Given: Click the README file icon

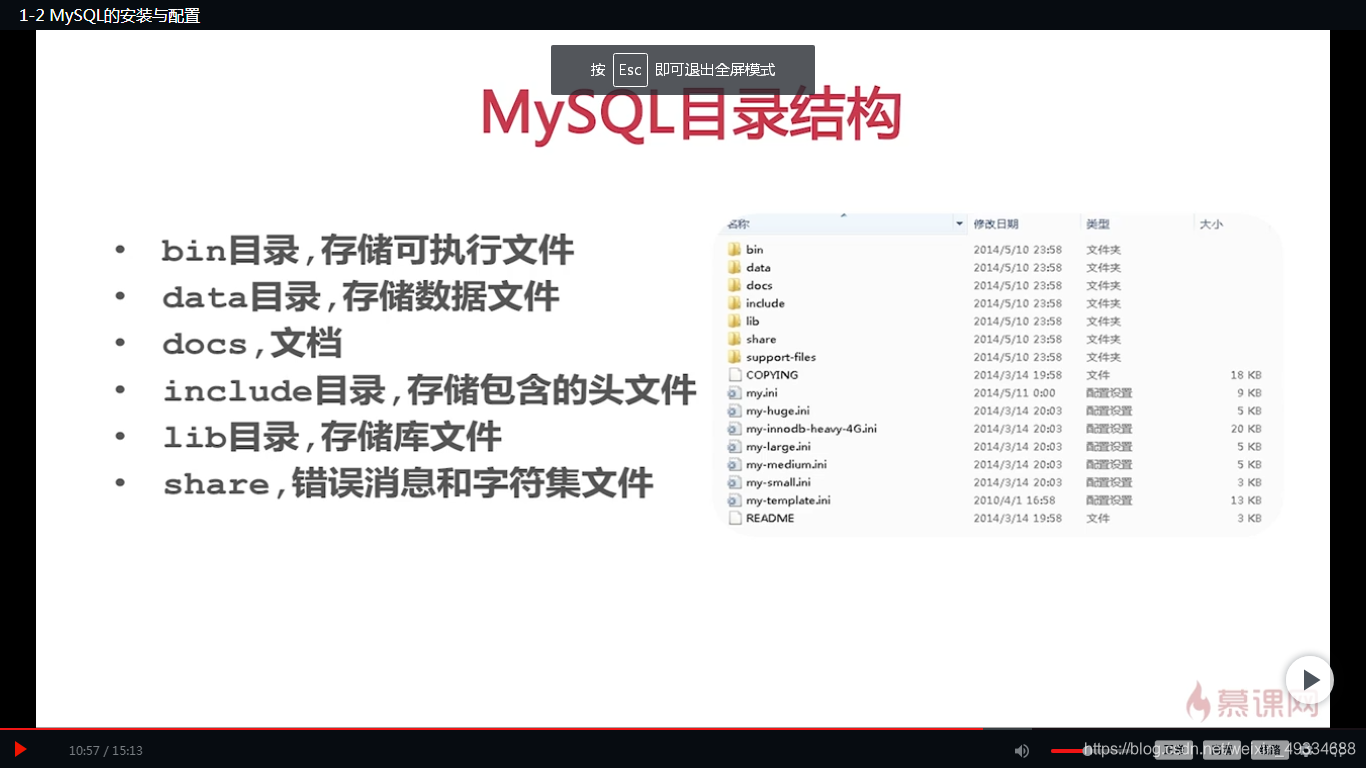Looking at the screenshot, I should point(734,518).
